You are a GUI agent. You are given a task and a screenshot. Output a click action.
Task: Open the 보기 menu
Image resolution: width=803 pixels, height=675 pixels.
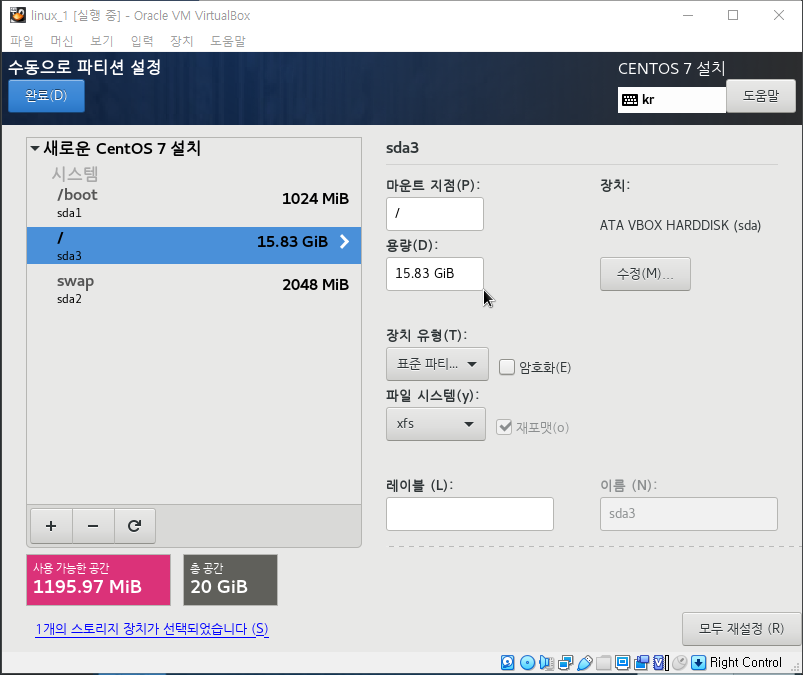(101, 41)
